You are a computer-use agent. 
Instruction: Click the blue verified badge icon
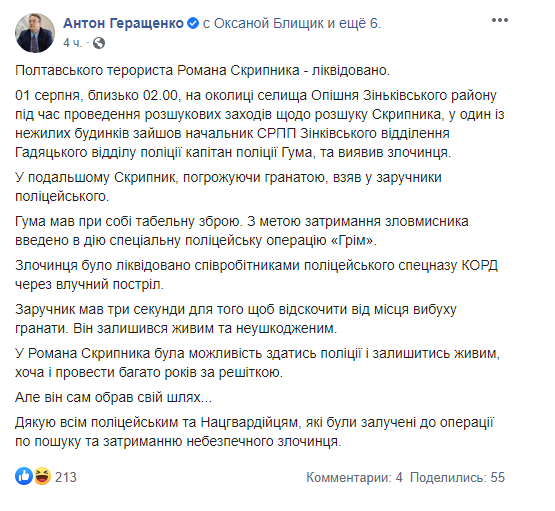(x=193, y=23)
